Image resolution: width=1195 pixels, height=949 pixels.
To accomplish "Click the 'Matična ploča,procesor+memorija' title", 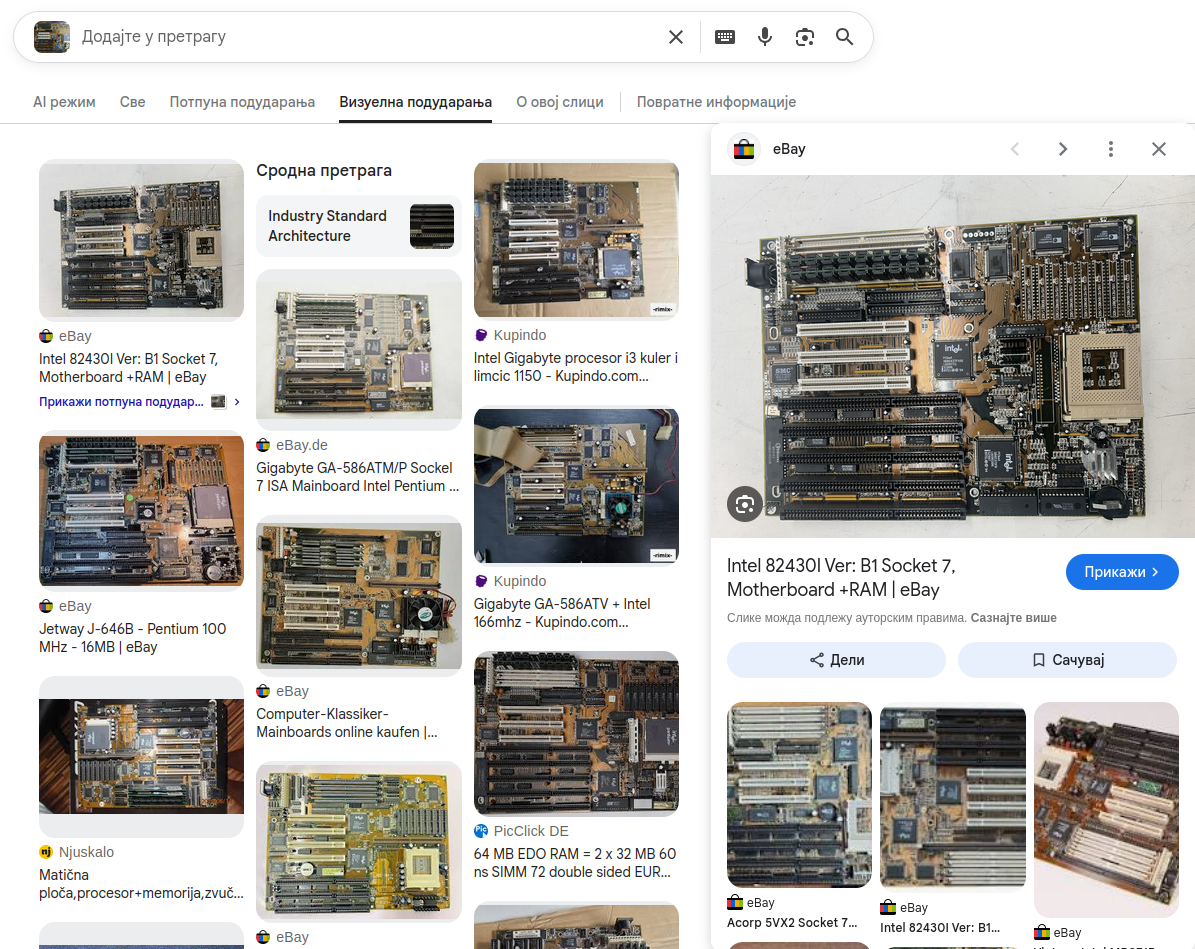I will (x=141, y=884).
